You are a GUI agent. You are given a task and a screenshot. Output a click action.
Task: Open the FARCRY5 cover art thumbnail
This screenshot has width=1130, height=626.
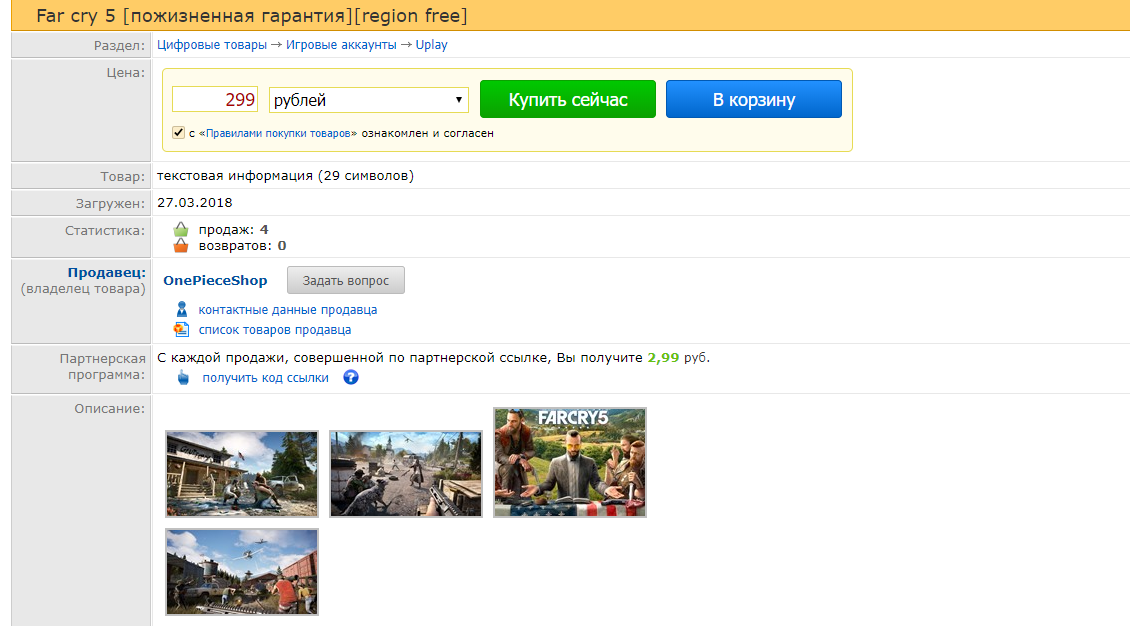(x=570, y=462)
